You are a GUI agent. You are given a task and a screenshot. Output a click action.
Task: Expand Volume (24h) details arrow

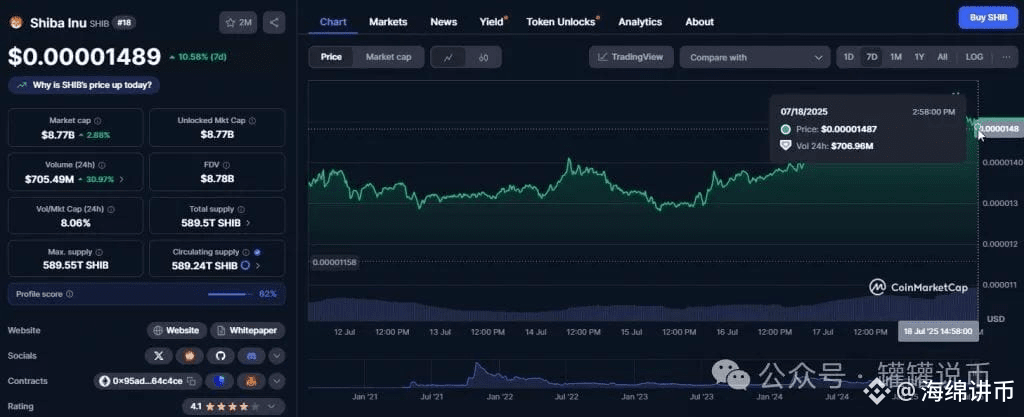click(x=121, y=179)
